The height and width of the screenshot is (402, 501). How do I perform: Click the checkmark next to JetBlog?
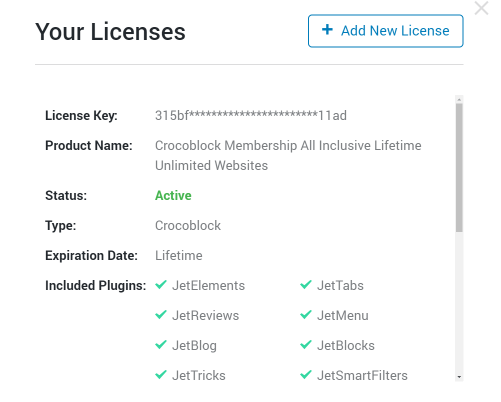click(x=161, y=345)
